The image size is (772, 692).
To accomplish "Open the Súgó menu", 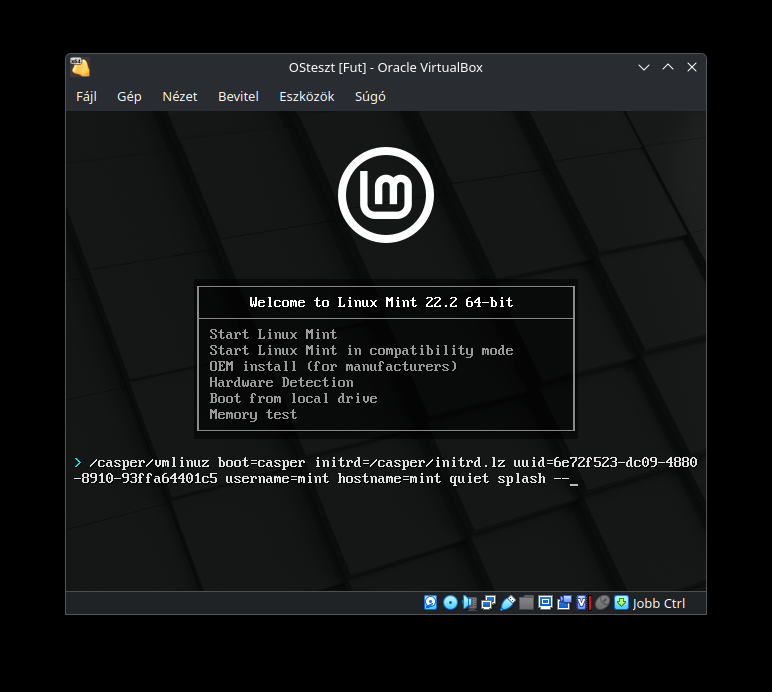I will click(370, 96).
